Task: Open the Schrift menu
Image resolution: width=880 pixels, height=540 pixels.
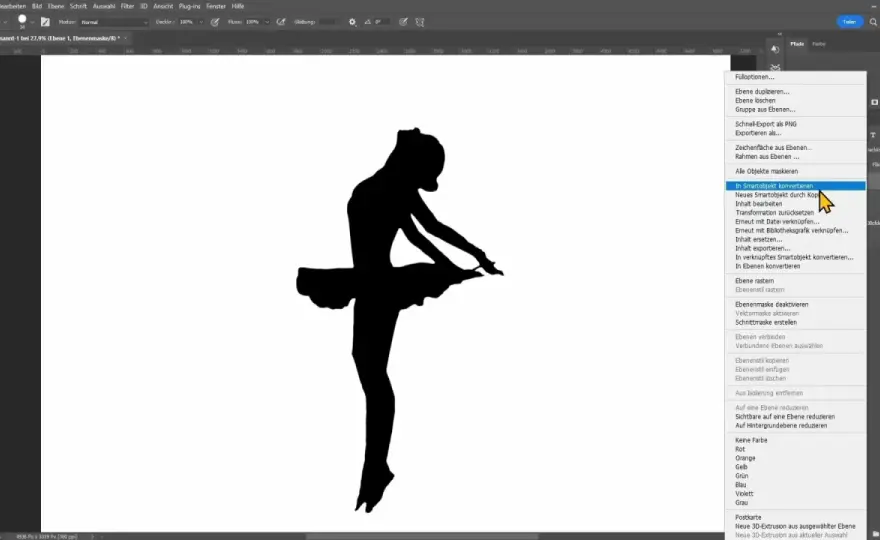Action: [78, 6]
